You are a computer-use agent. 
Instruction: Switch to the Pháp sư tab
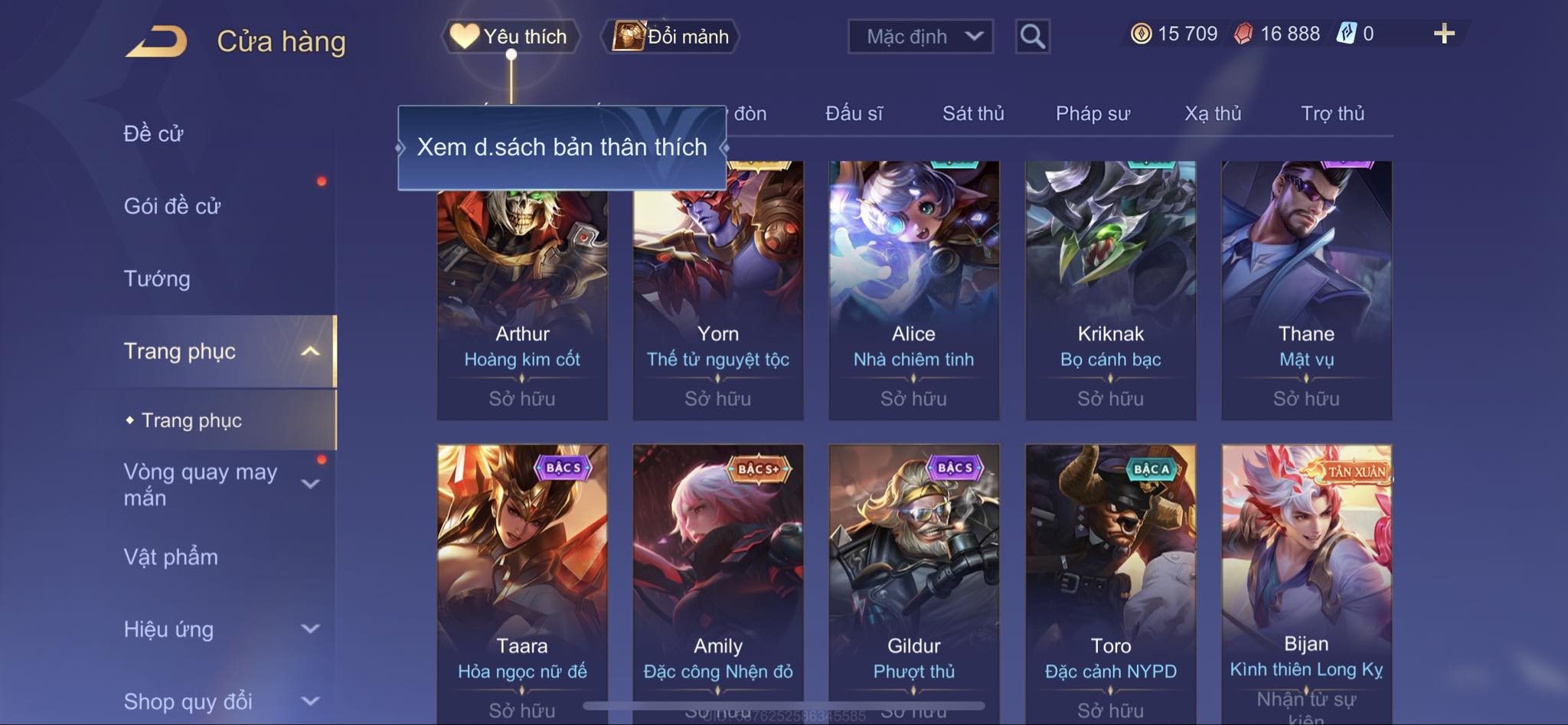coord(1093,113)
